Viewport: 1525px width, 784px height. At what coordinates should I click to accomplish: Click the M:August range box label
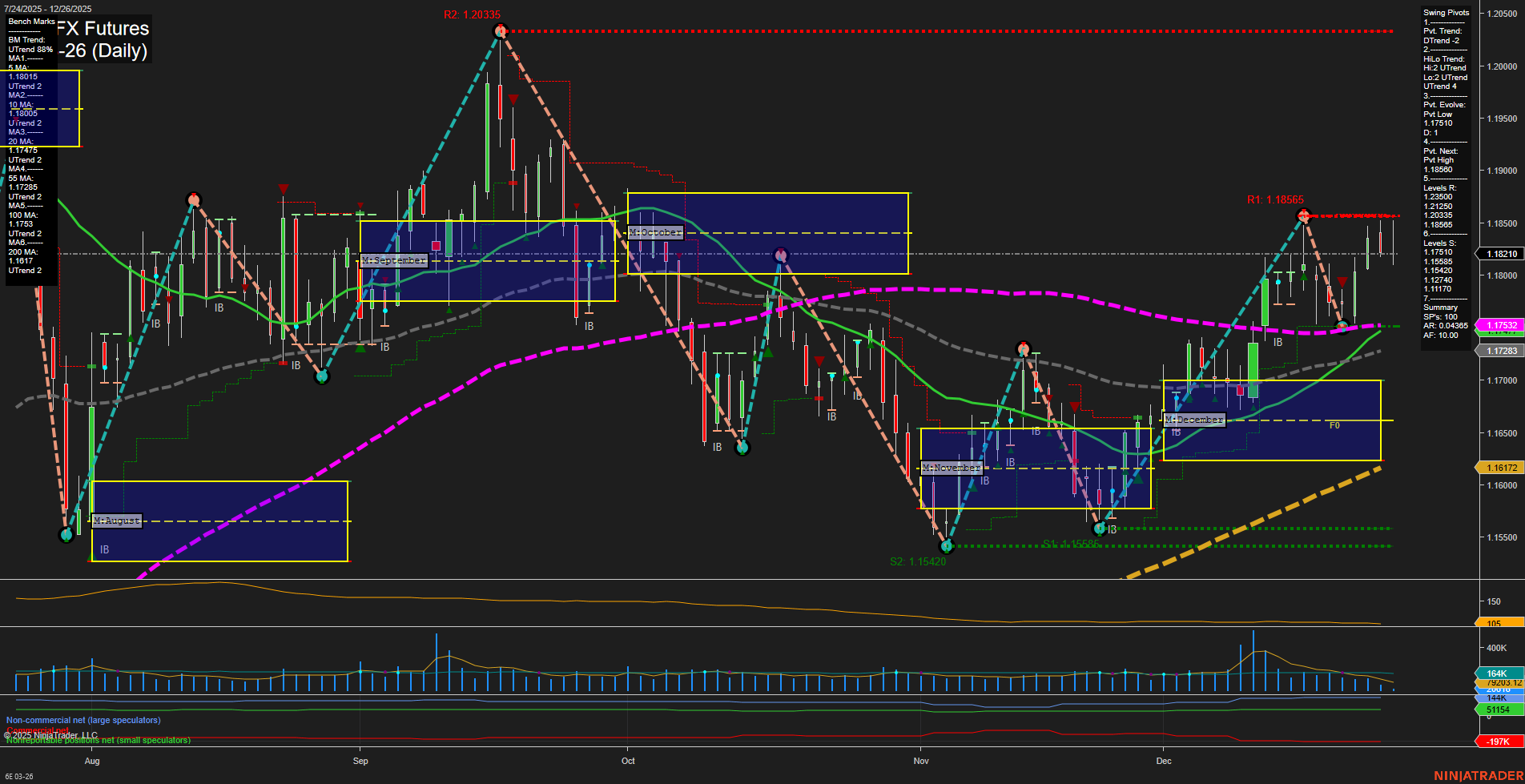point(116,521)
